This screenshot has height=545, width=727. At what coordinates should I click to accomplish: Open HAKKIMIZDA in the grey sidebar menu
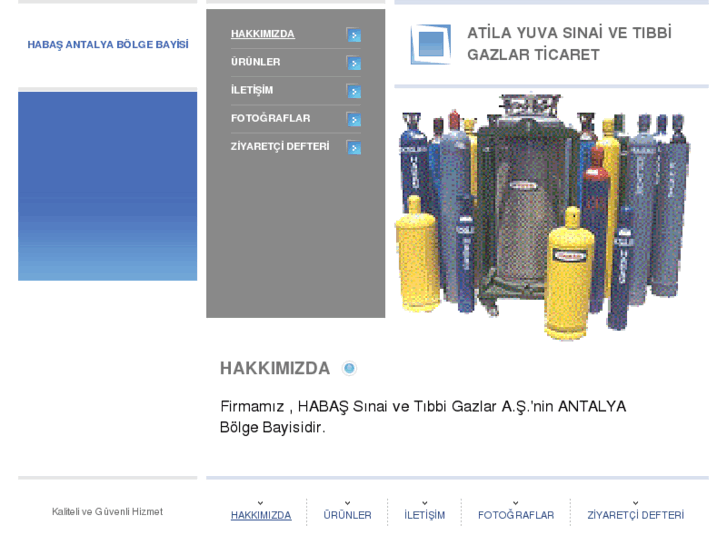[262, 34]
